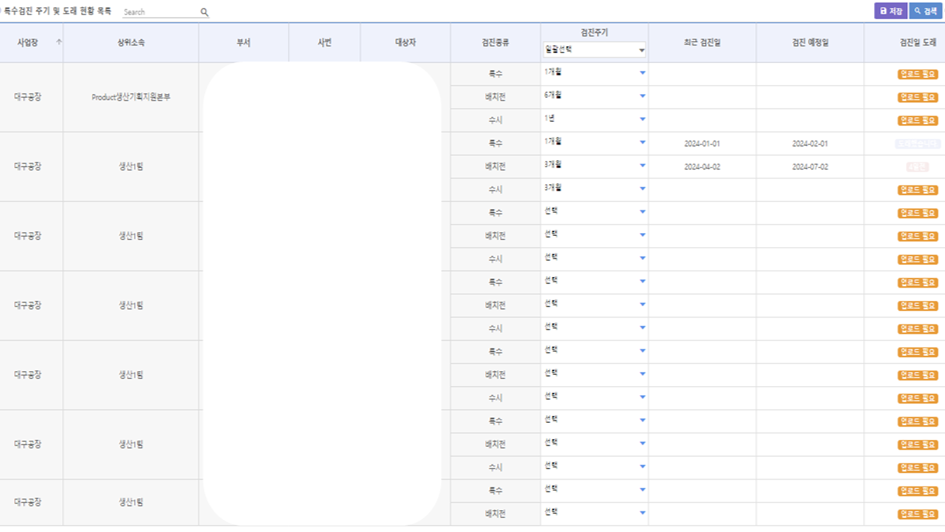The height and width of the screenshot is (532, 945).
Task: Select the Product생산기획지원본부 cell
Action: [131, 97]
